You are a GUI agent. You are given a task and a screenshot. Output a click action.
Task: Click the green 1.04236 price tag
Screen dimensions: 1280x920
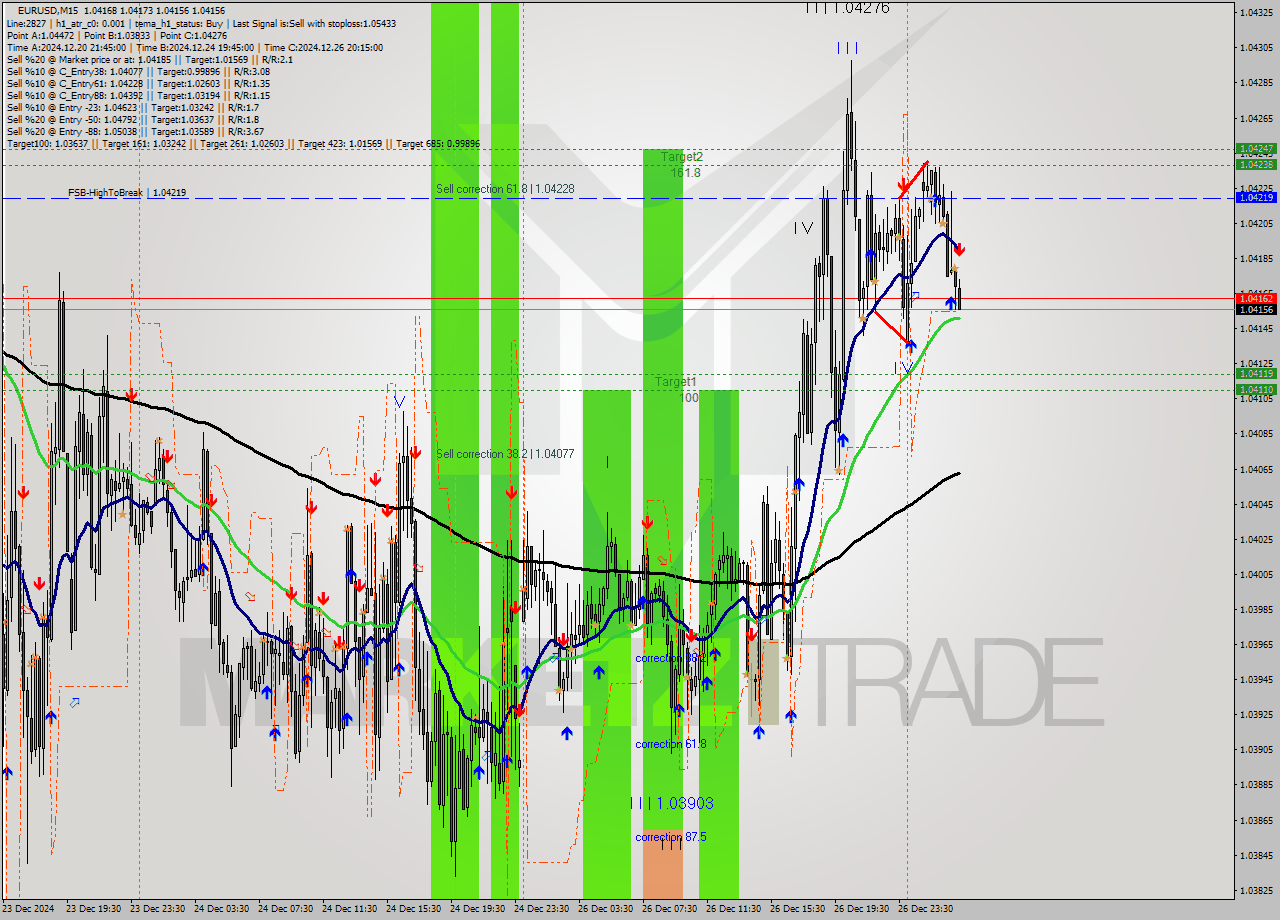click(x=1256, y=164)
